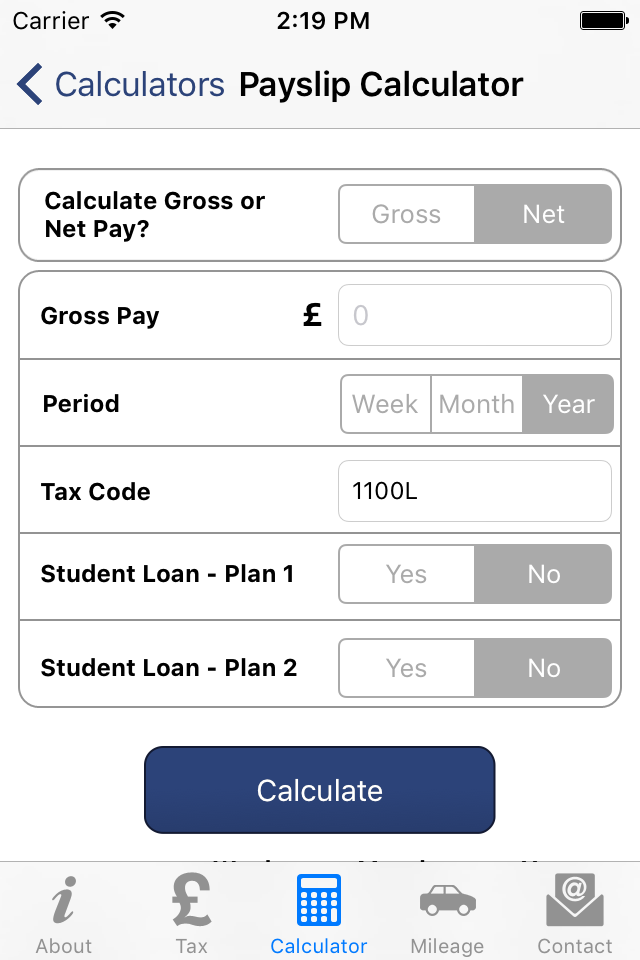Tap the back chevron arrow icon
This screenshot has height=960, width=640.
click(x=29, y=84)
